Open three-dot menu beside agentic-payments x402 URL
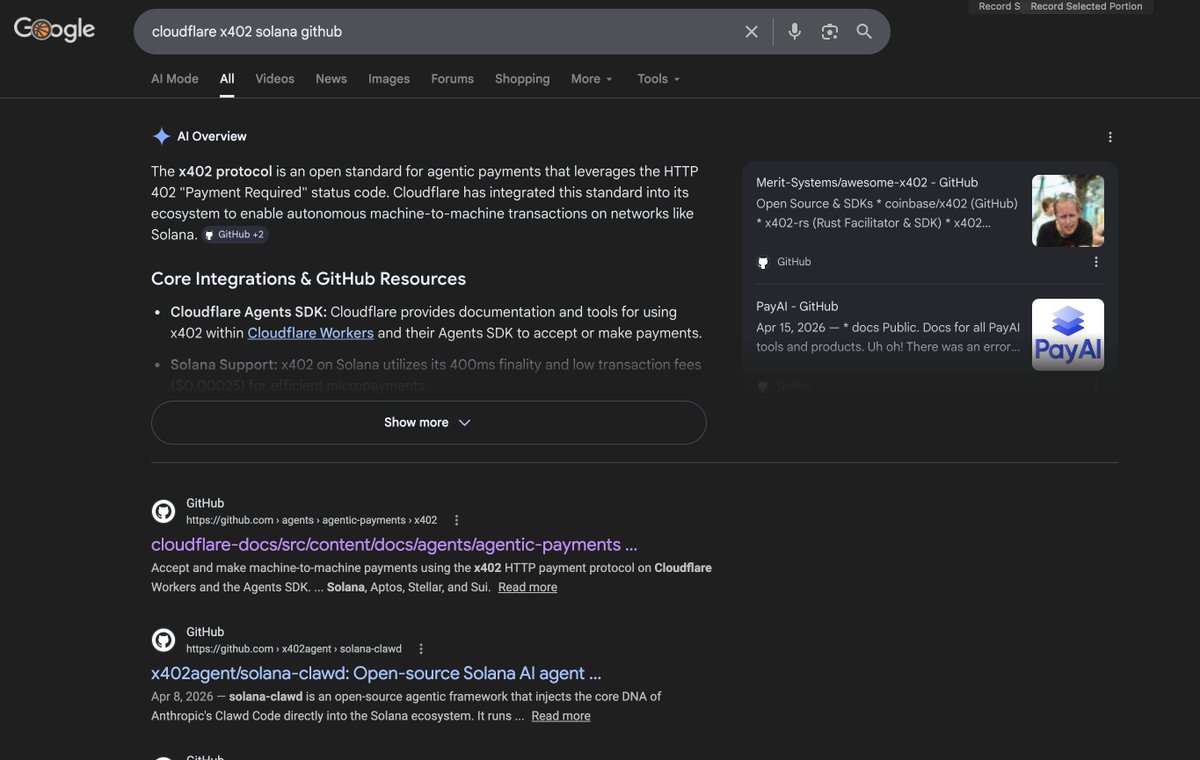1200x760 pixels. point(457,520)
